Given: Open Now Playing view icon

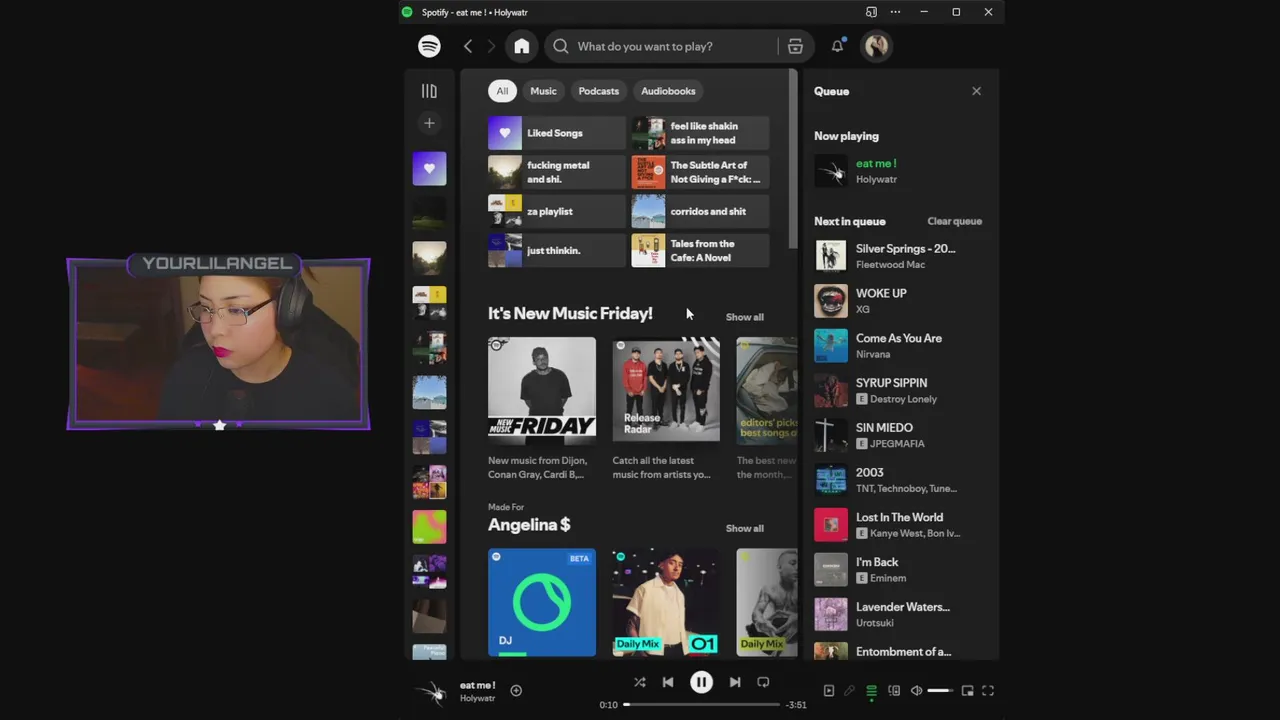Looking at the screenshot, I should pos(829,690).
